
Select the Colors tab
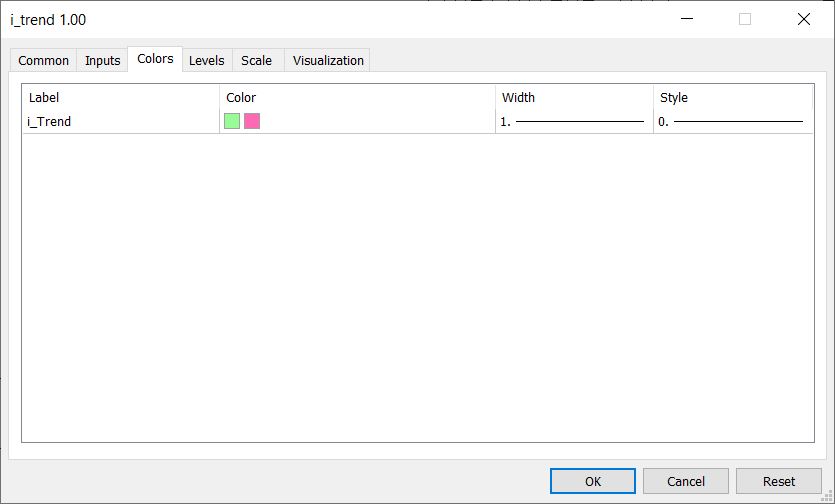(155, 59)
